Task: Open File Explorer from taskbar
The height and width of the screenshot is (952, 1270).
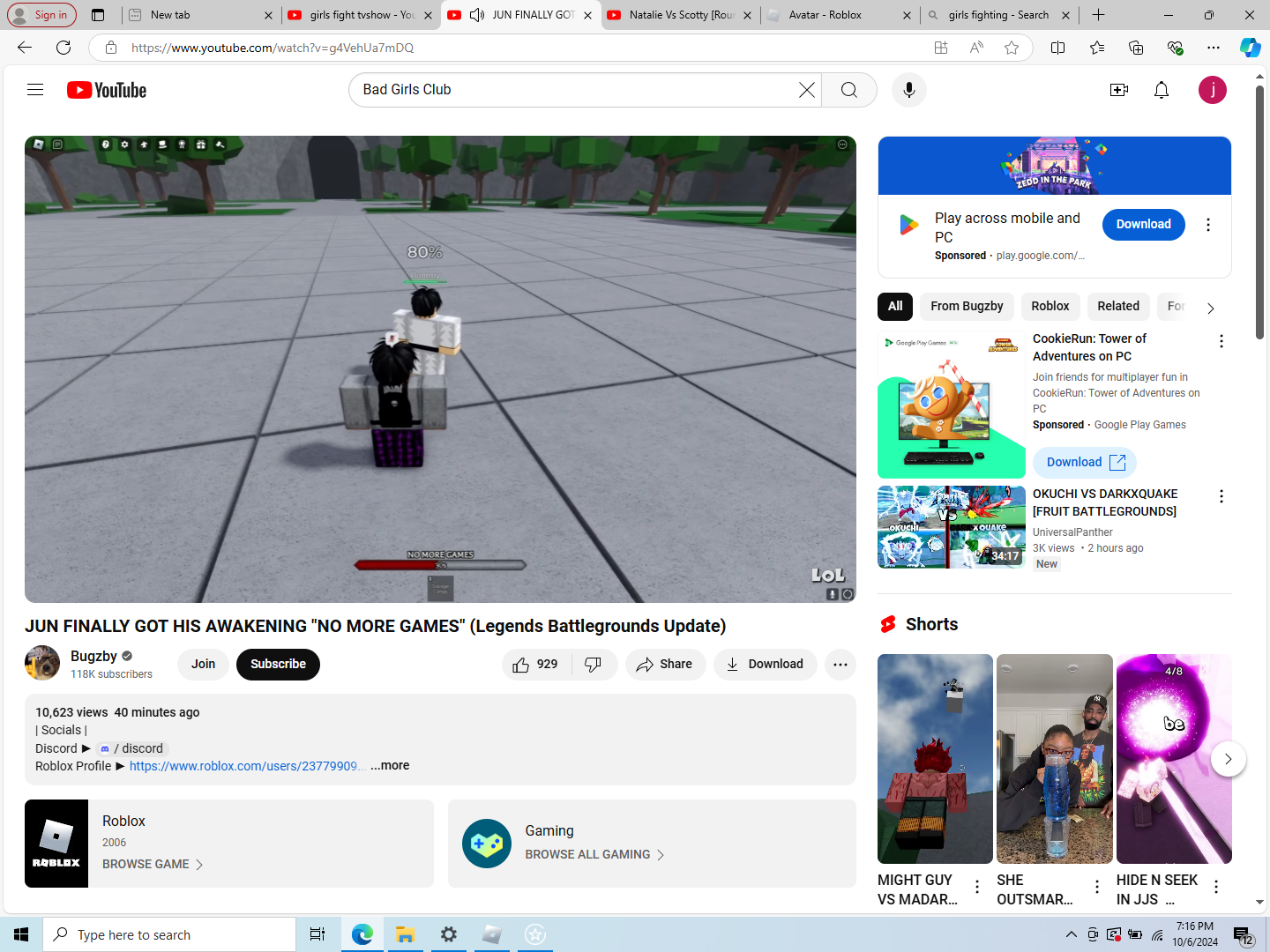Action: point(405,934)
